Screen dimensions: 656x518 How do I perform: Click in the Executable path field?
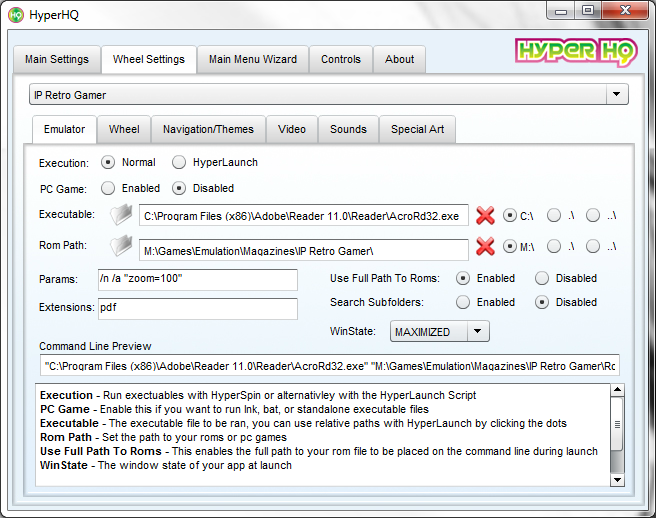[304, 215]
